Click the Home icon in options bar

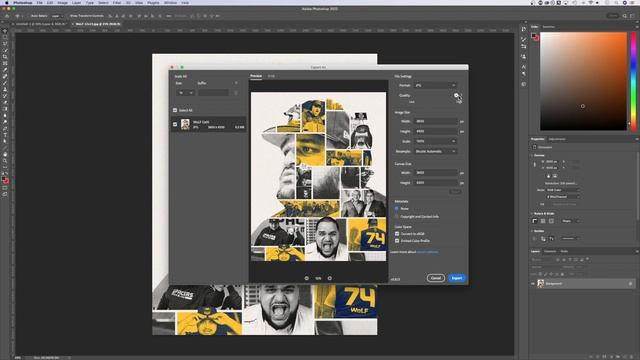pyautogui.click(x=7, y=16)
